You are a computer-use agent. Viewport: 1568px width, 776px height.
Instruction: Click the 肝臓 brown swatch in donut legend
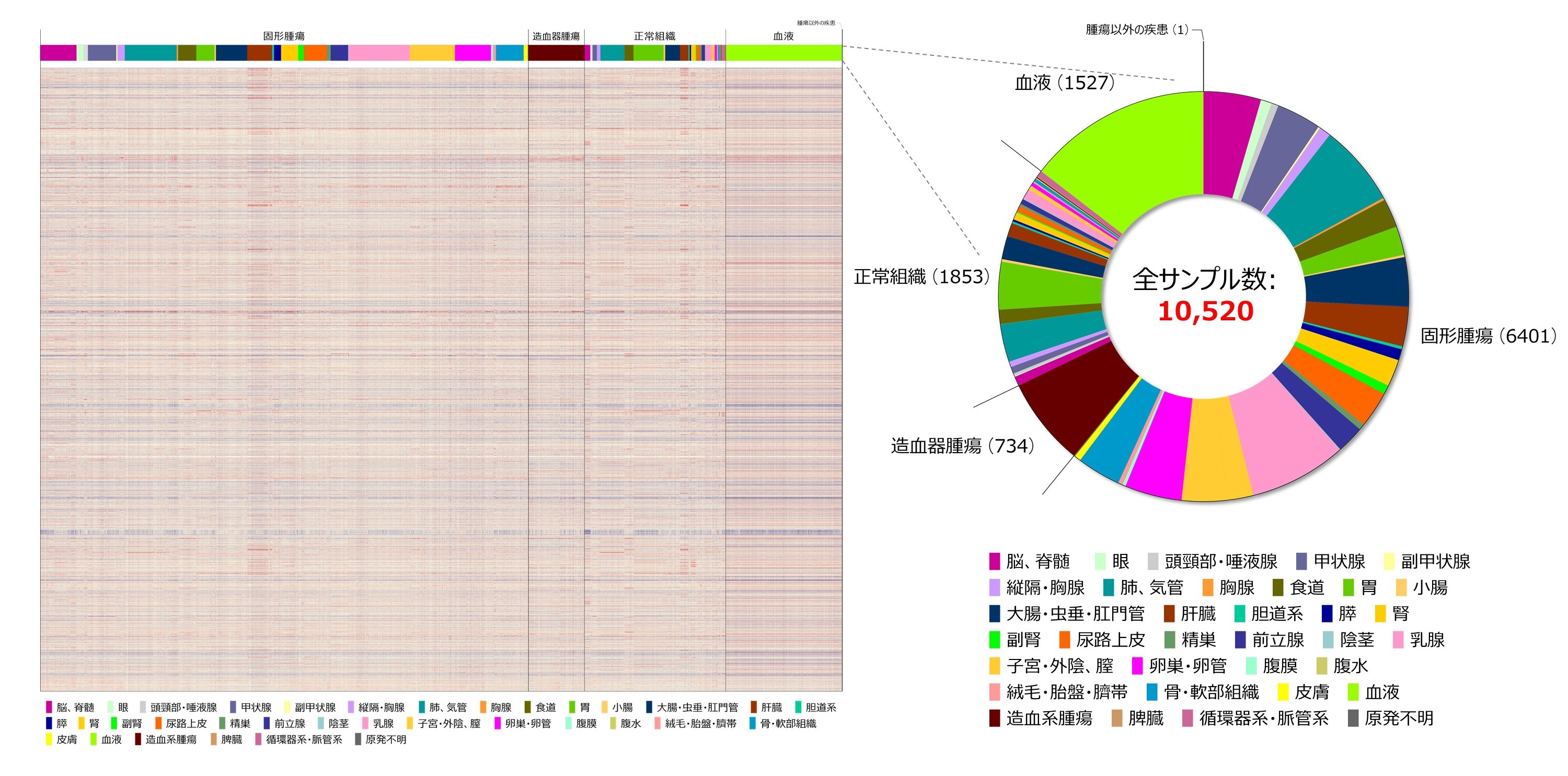tap(1169, 613)
